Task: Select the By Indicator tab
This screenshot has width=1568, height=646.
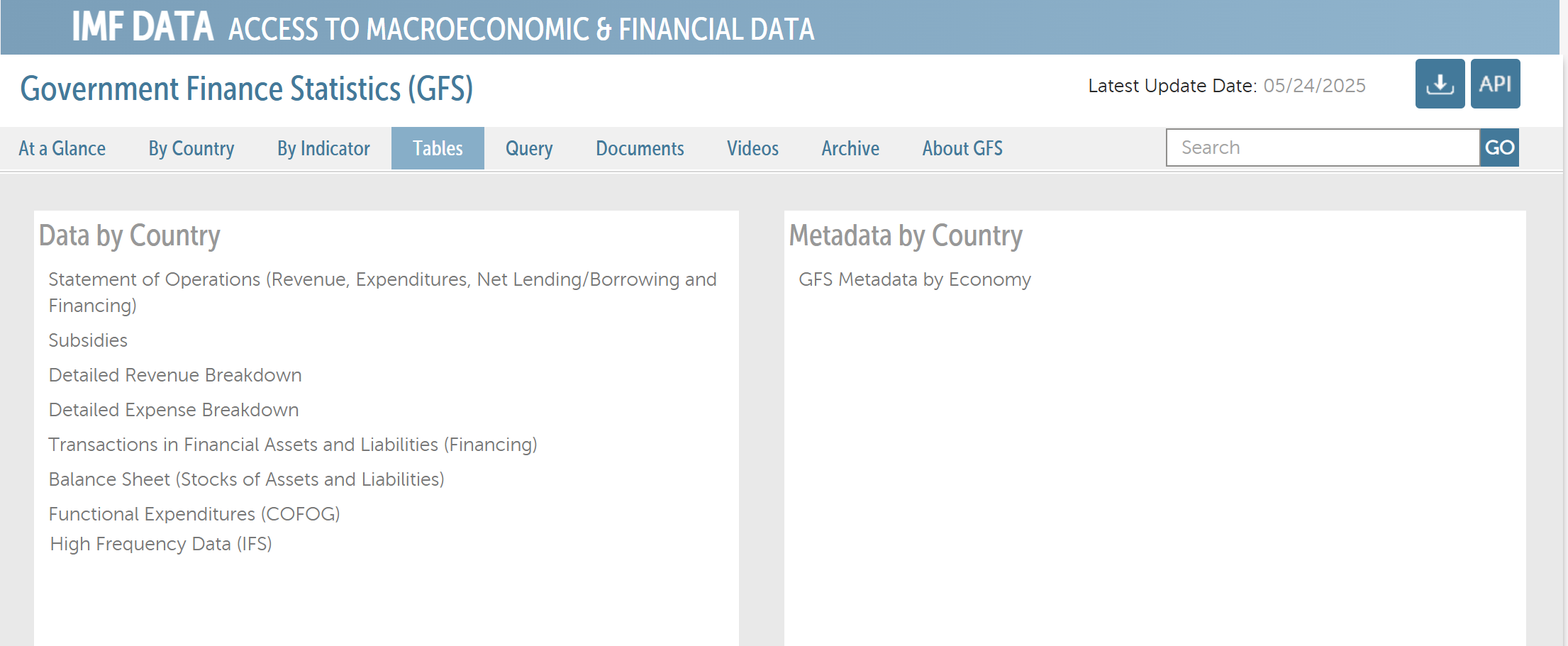Action: tap(323, 148)
